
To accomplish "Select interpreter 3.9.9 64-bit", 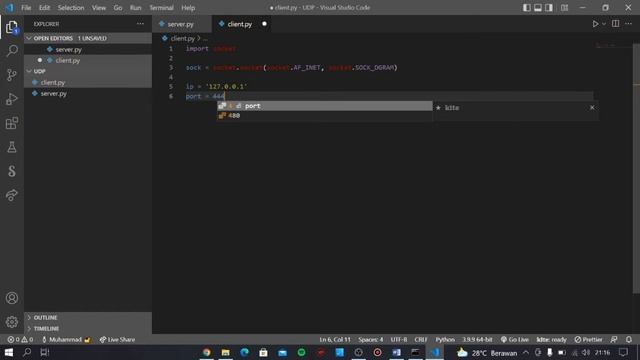I will click(477, 340).
